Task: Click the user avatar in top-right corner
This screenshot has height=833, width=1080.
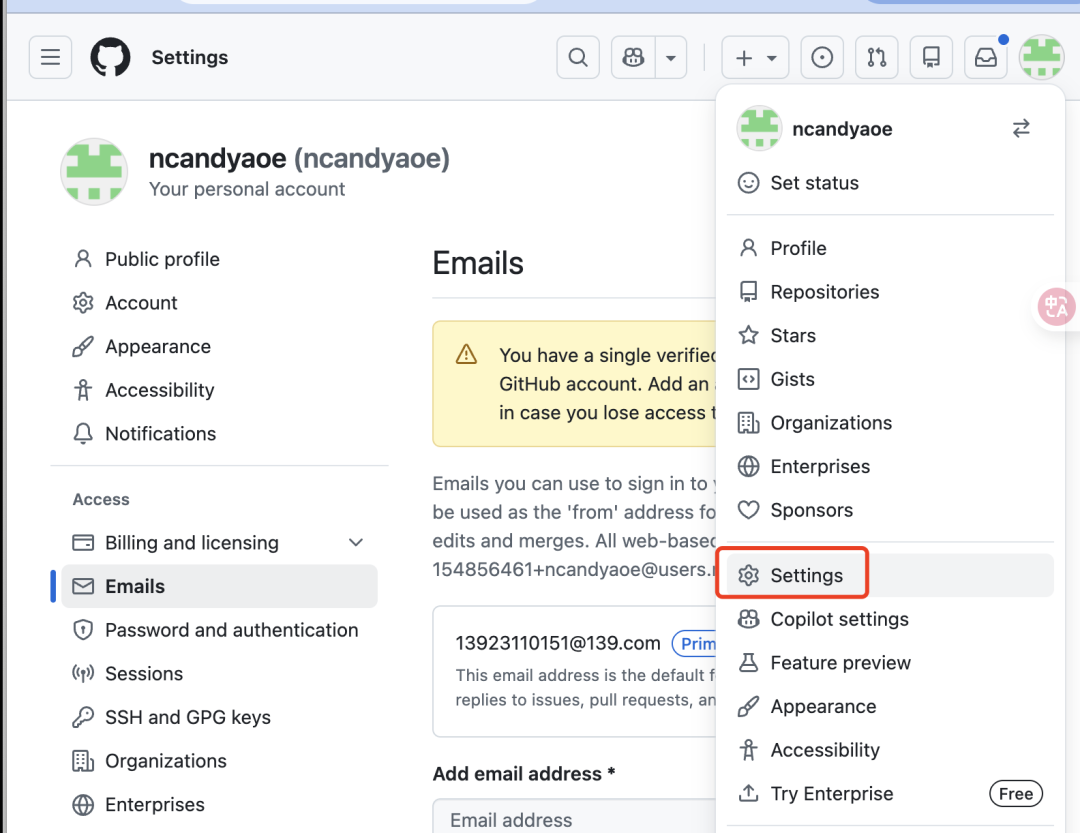Action: tap(1041, 58)
